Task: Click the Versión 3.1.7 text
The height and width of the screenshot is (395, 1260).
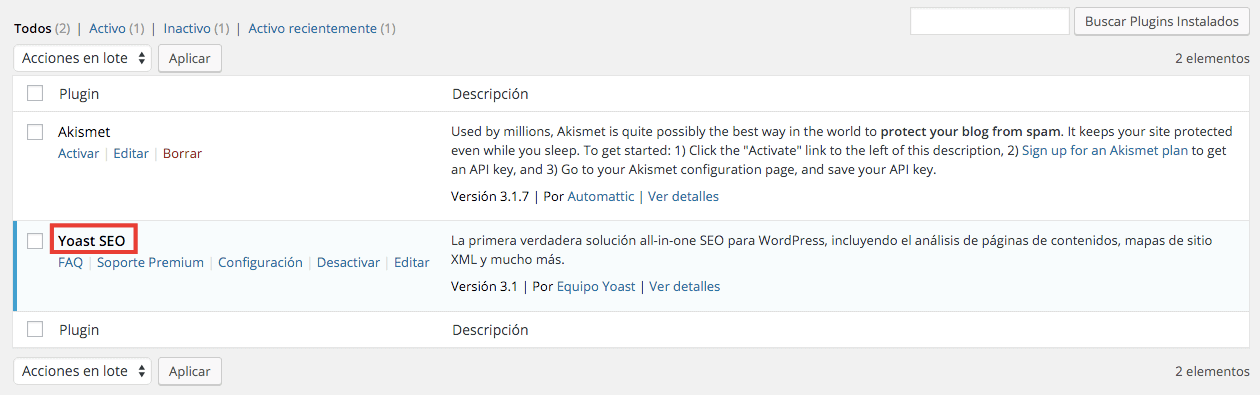Action: (x=491, y=197)
